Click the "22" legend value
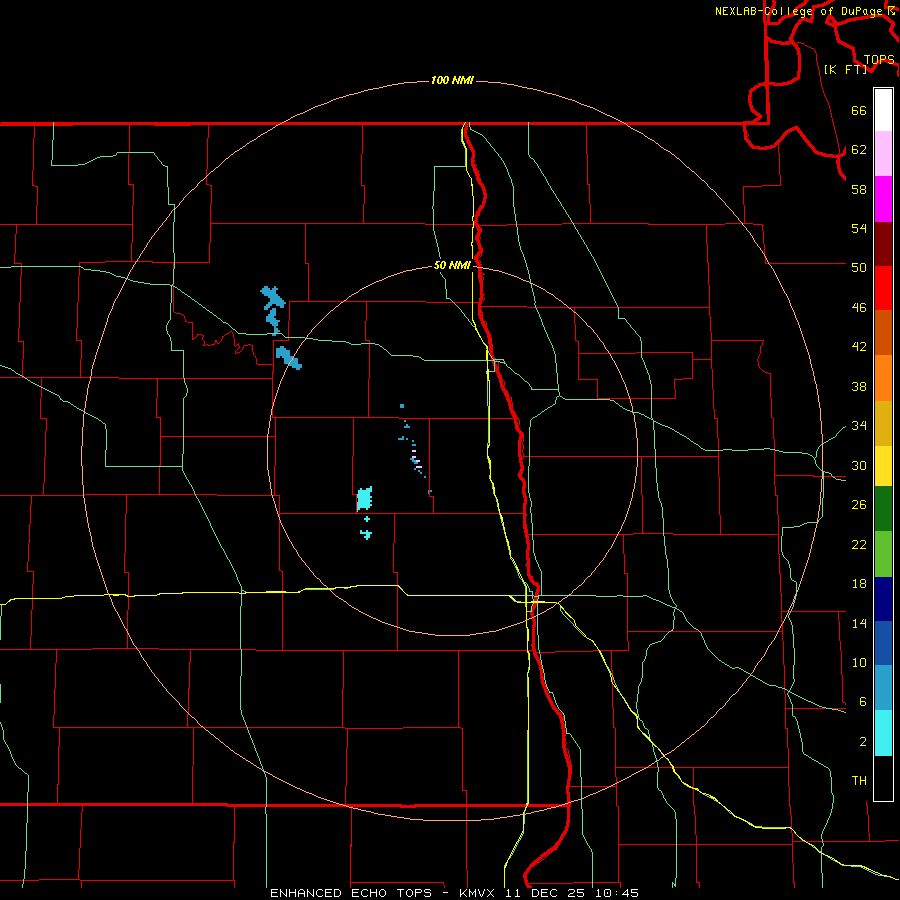This screenshot has height=900, width=900. tap(859, 544)
